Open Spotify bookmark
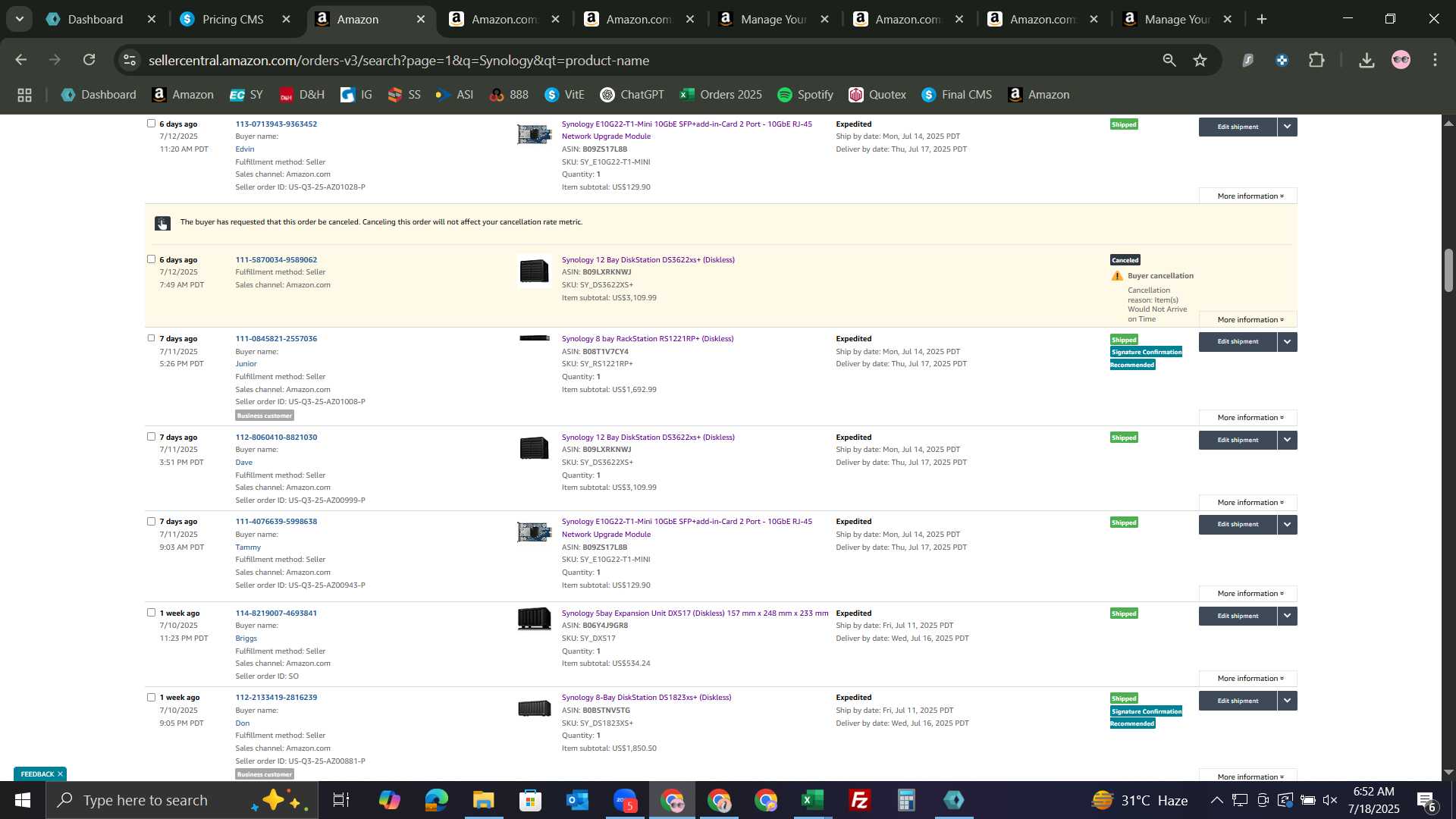 click(x=805, y=95)
